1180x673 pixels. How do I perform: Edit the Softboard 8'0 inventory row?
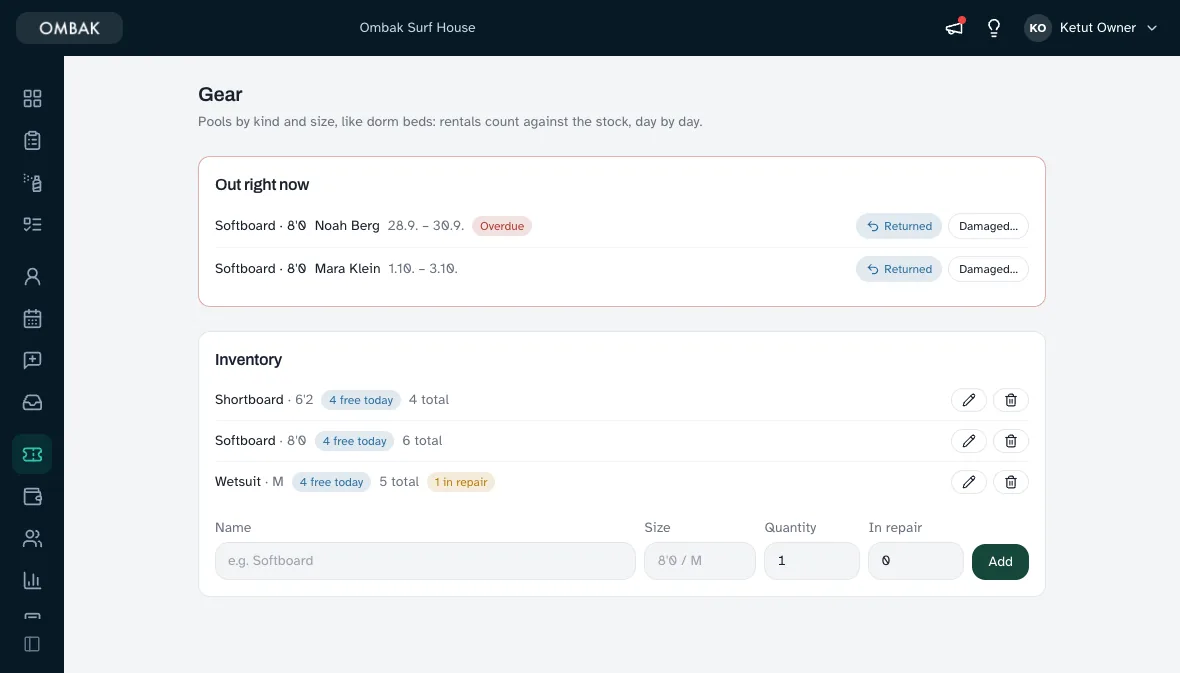click(x=969, y=441)
